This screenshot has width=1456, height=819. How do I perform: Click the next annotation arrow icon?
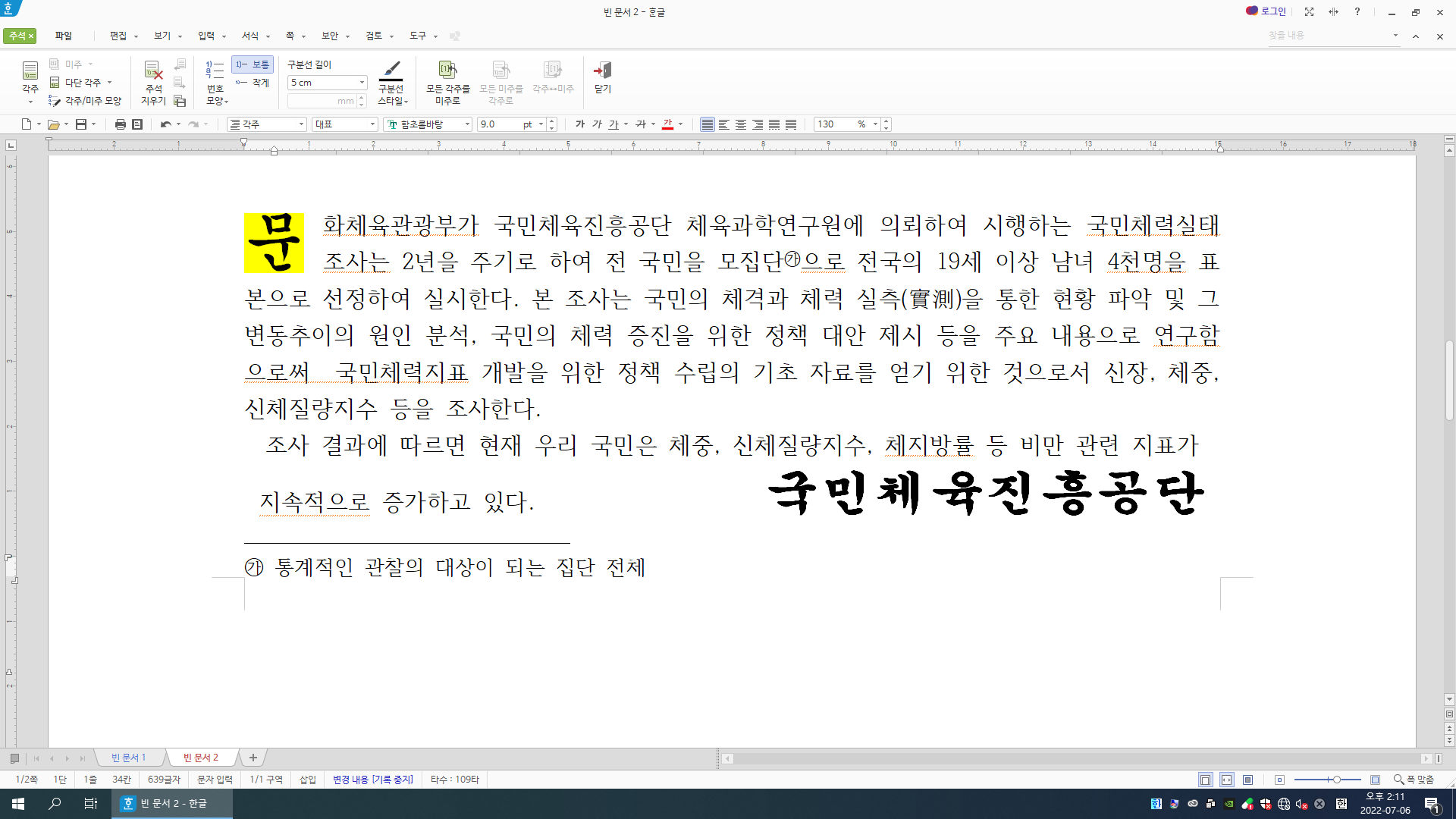(x=180, y=82)
